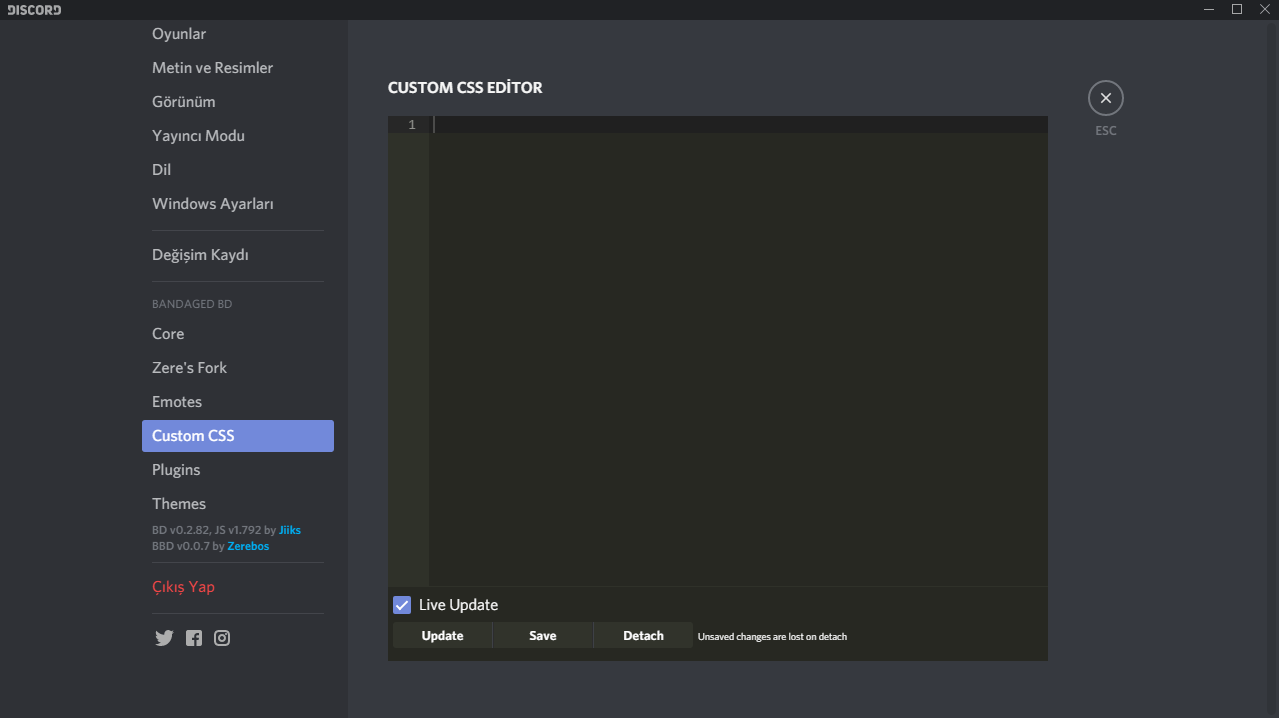1279x718 pixels.
Task: Save the custom CSS
Action: pos(543,636)
